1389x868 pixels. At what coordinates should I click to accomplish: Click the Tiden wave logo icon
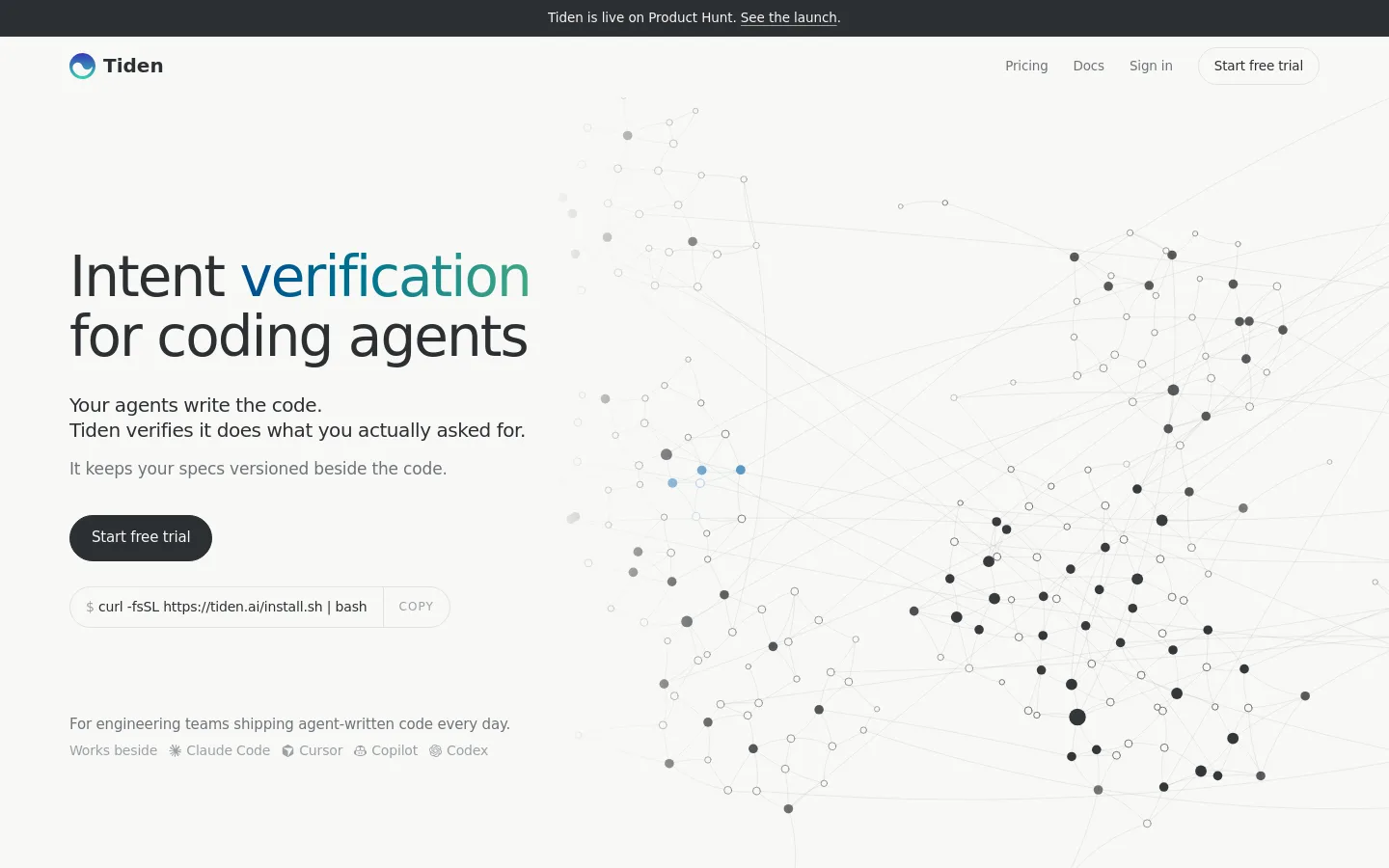pyautogui.click(x=83, y=66)
